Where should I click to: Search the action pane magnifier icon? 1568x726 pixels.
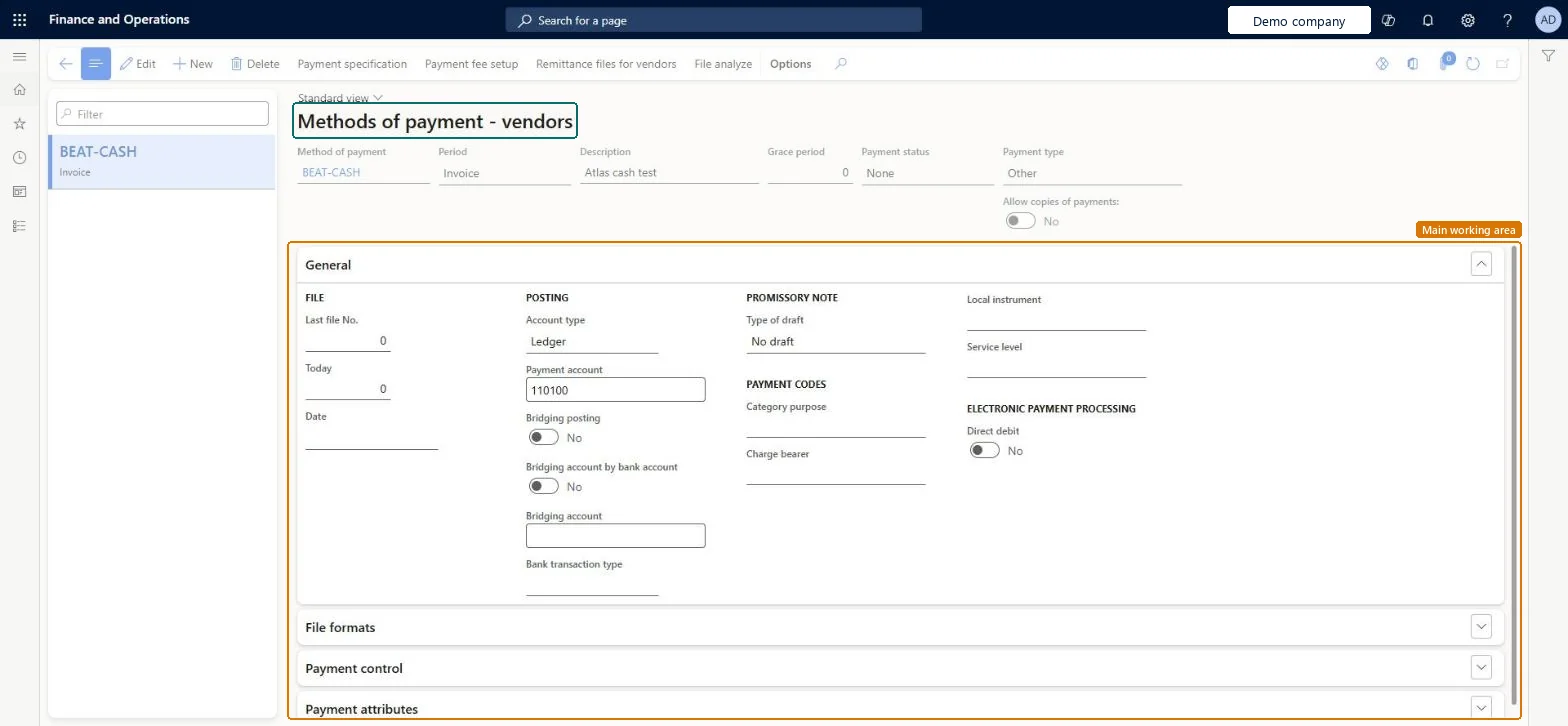tap(841, 64)
